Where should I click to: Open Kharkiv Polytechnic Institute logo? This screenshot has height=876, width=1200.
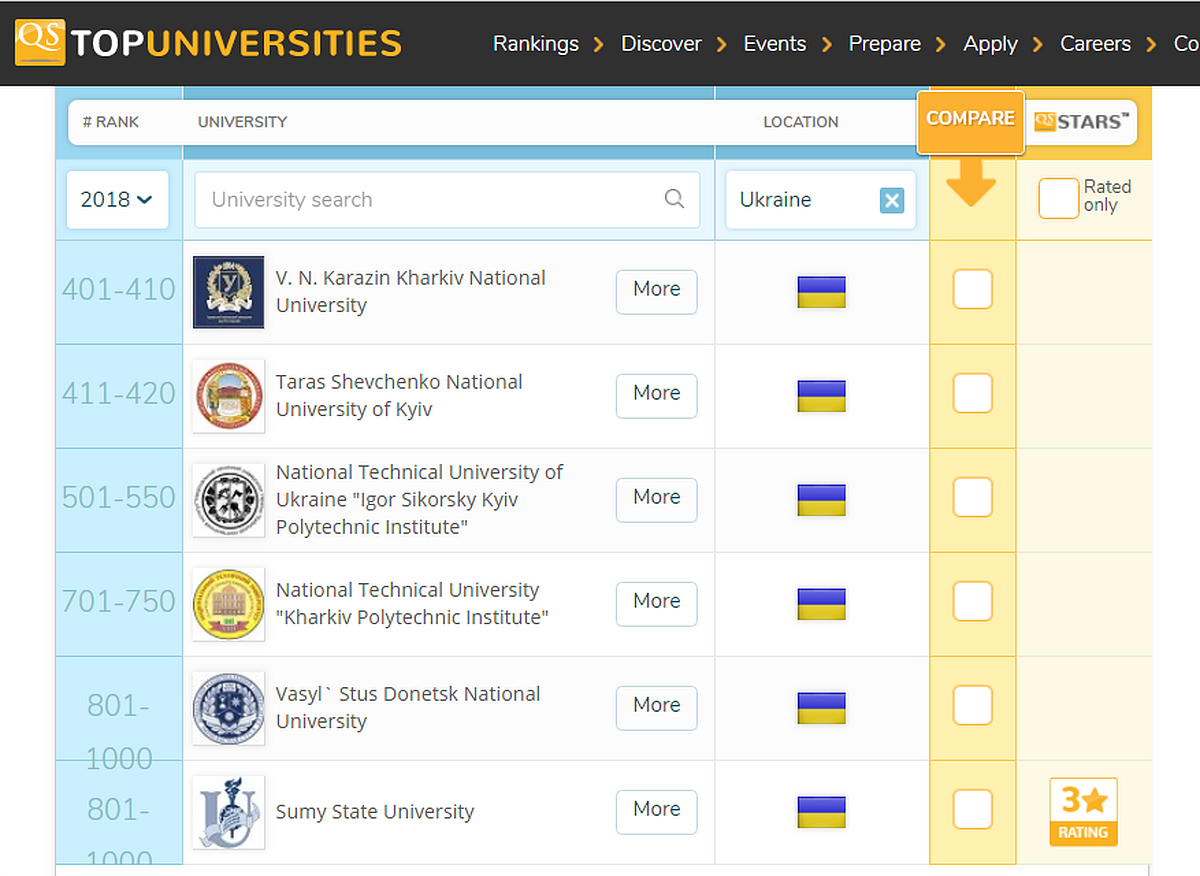click(x=229, y=604)
